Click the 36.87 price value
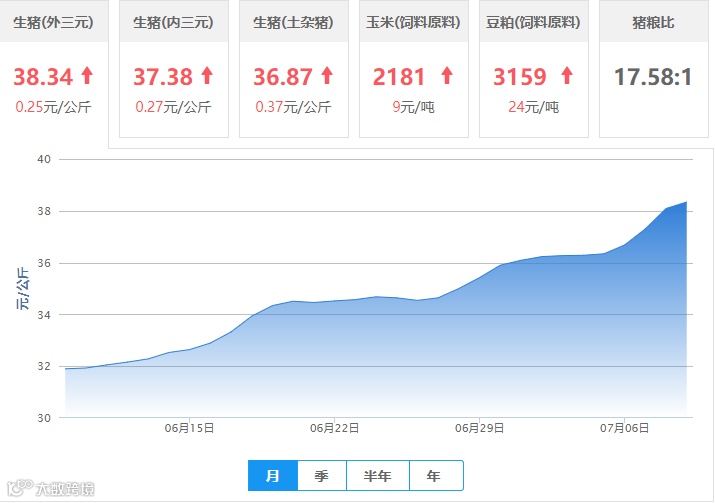Screen dimensions: 715x503 [283, 77]
